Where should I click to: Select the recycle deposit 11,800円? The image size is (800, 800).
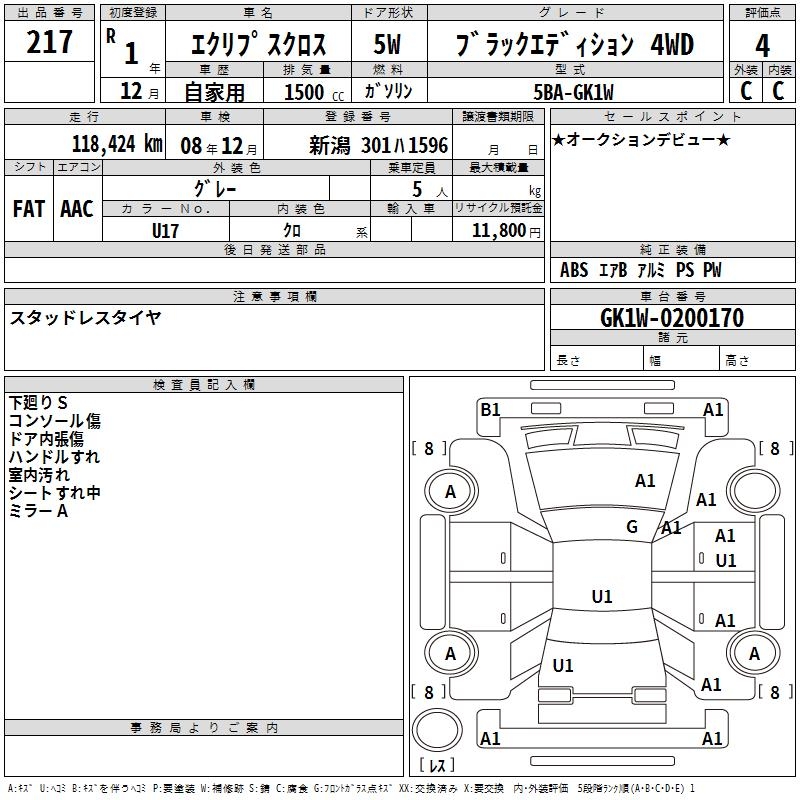pyautogui.click(x=507, y=230)
